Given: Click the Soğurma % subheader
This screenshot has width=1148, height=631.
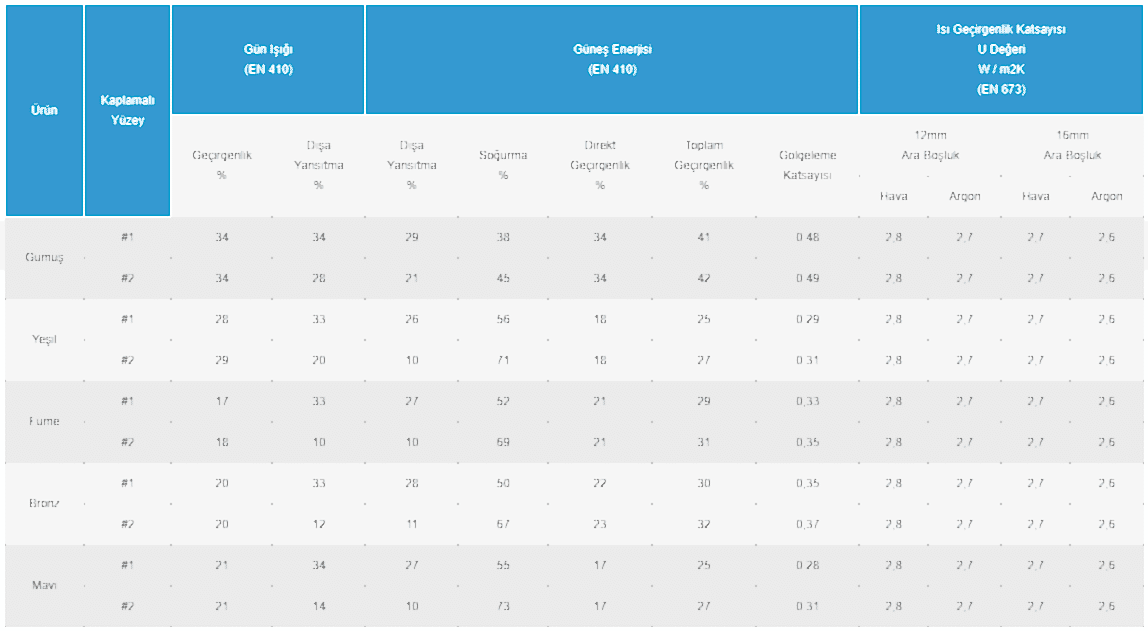Looking at the screenshot, I should (503, 165).
